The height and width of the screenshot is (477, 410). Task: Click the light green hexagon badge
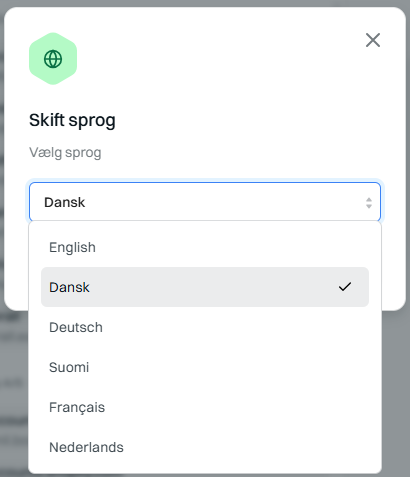53,59
